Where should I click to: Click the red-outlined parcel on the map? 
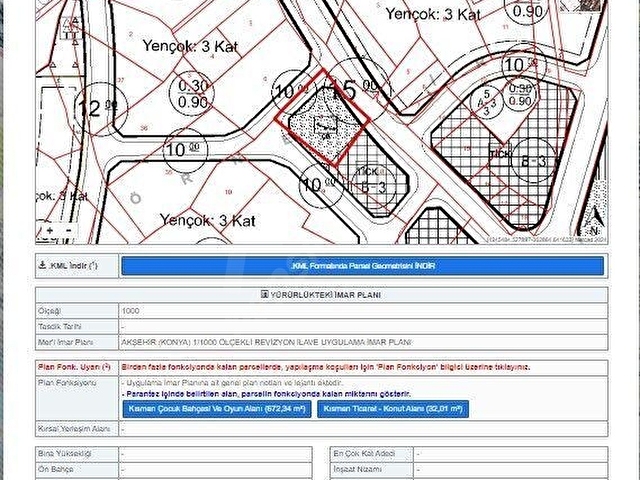[x=322, y=118]
